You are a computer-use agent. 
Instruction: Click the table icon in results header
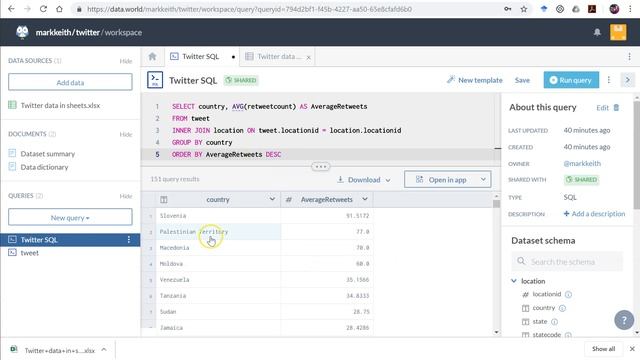[164, 200]
